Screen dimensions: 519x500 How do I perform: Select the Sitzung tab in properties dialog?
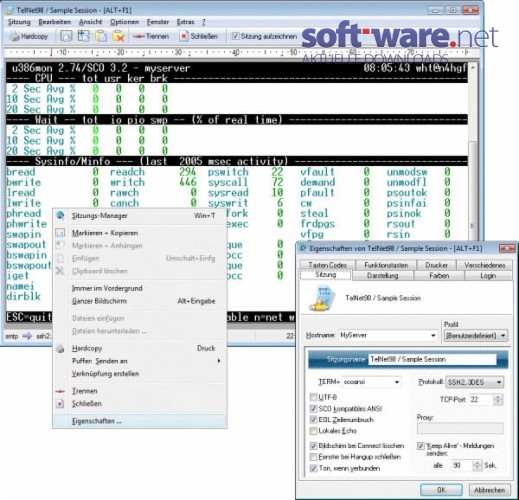[326, 275]
